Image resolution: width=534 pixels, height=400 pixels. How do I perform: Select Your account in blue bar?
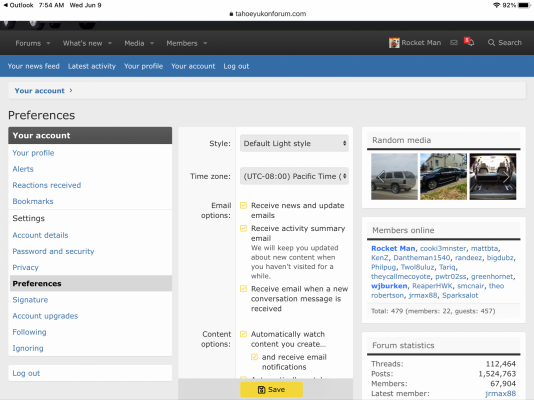tap(193, 66)
